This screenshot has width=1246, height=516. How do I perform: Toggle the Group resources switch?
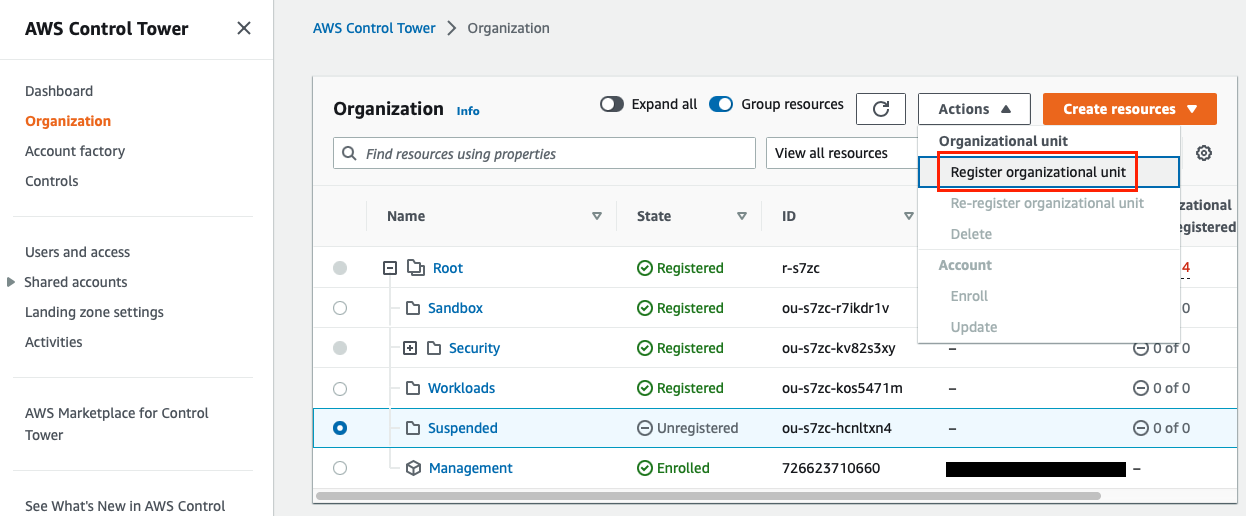pos(721,104)
